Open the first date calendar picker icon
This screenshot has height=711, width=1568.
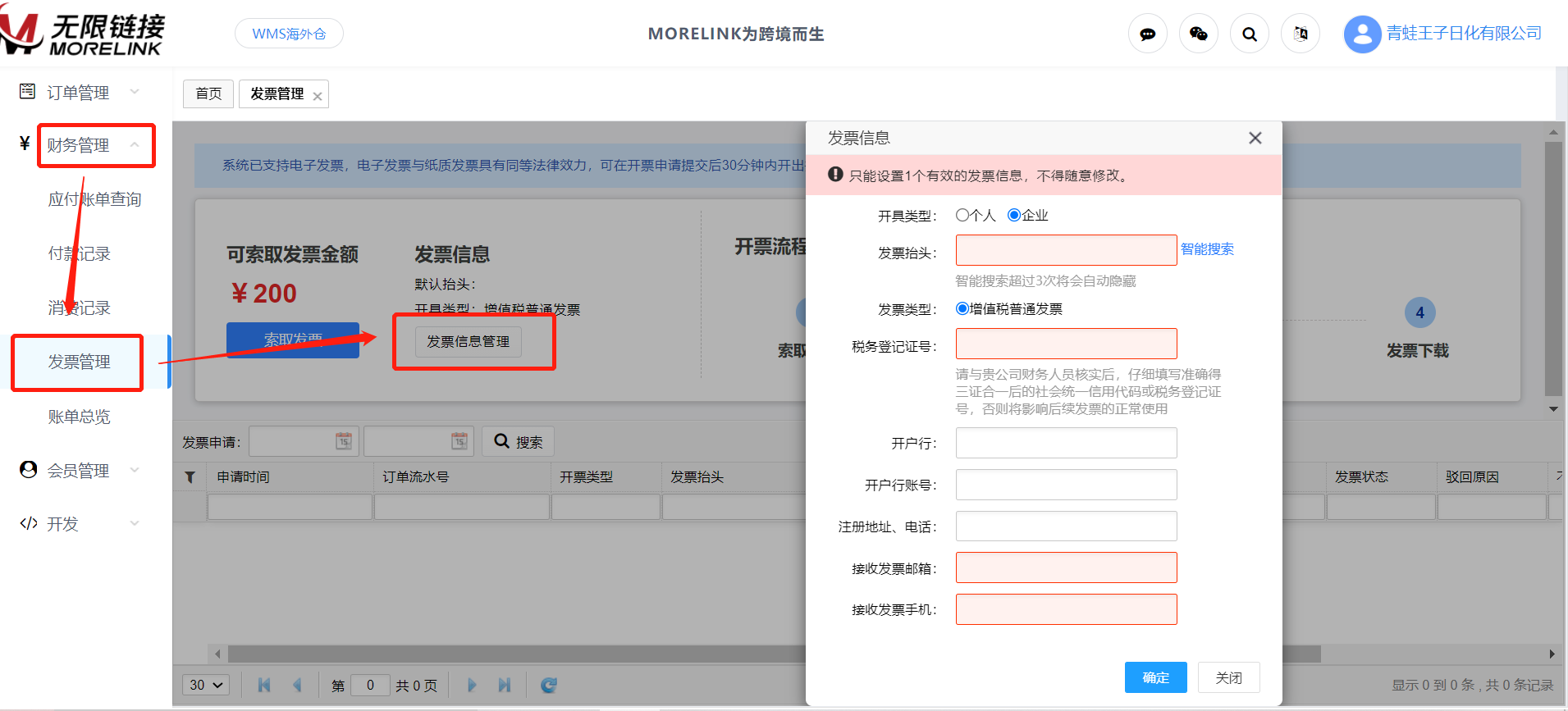(x=344, y=441)
